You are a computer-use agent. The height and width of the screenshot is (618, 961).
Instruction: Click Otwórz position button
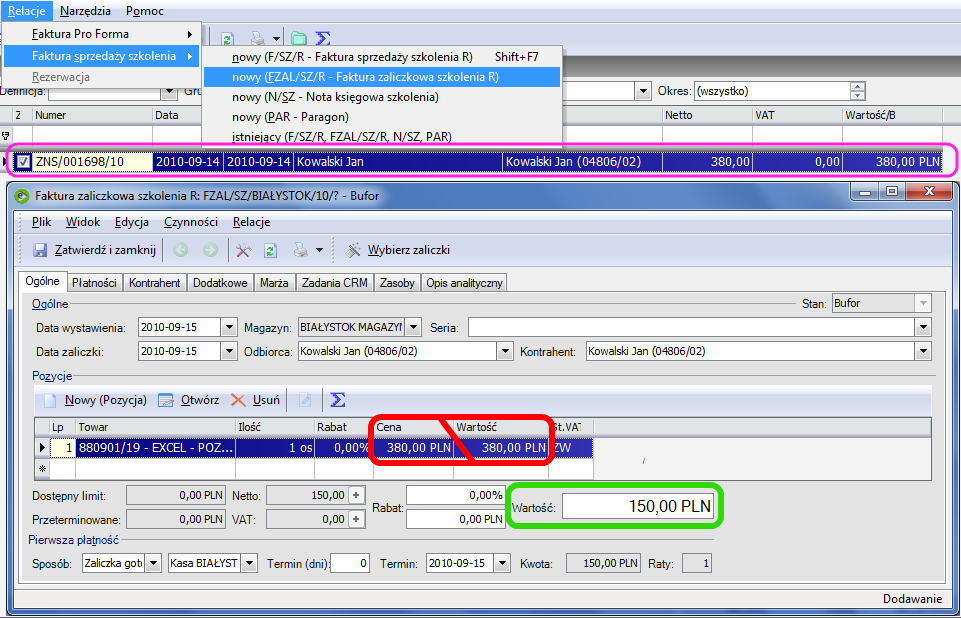[x=189, y=400]
